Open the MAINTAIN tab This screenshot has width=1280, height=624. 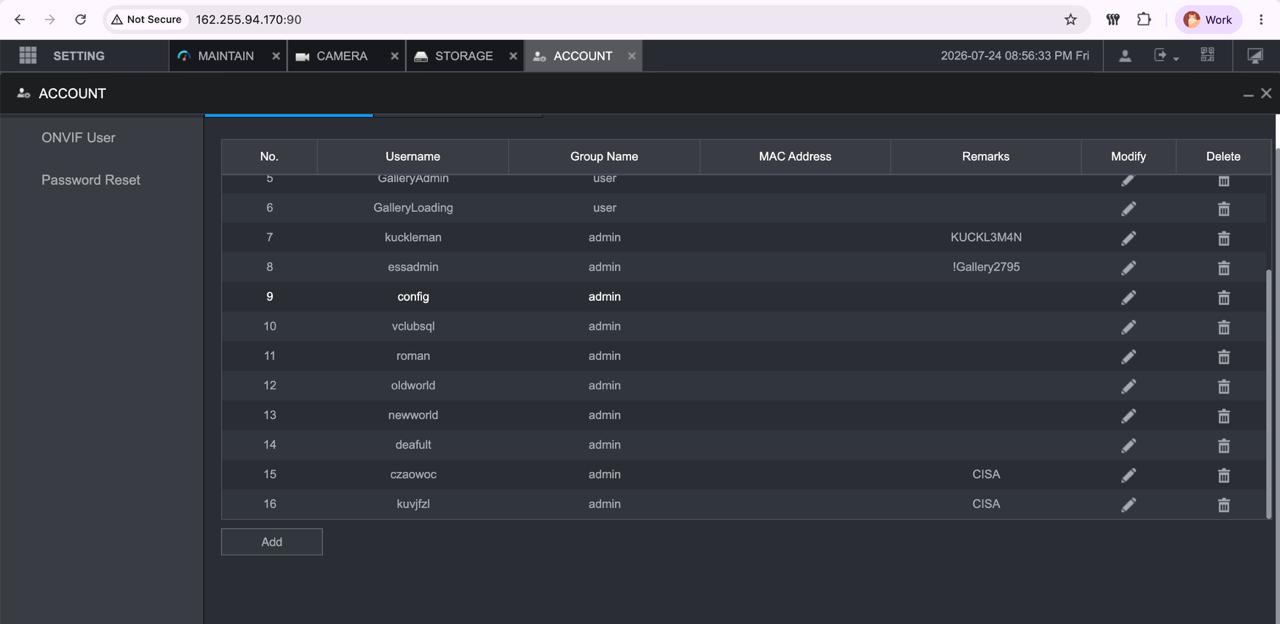pyautogui.click(x=217, y=56)
